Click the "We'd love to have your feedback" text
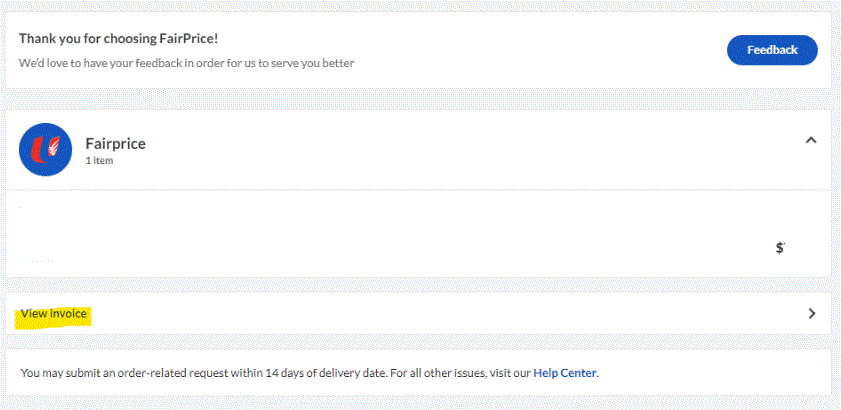This screenshot has height=410, width=841. point(130,63)
